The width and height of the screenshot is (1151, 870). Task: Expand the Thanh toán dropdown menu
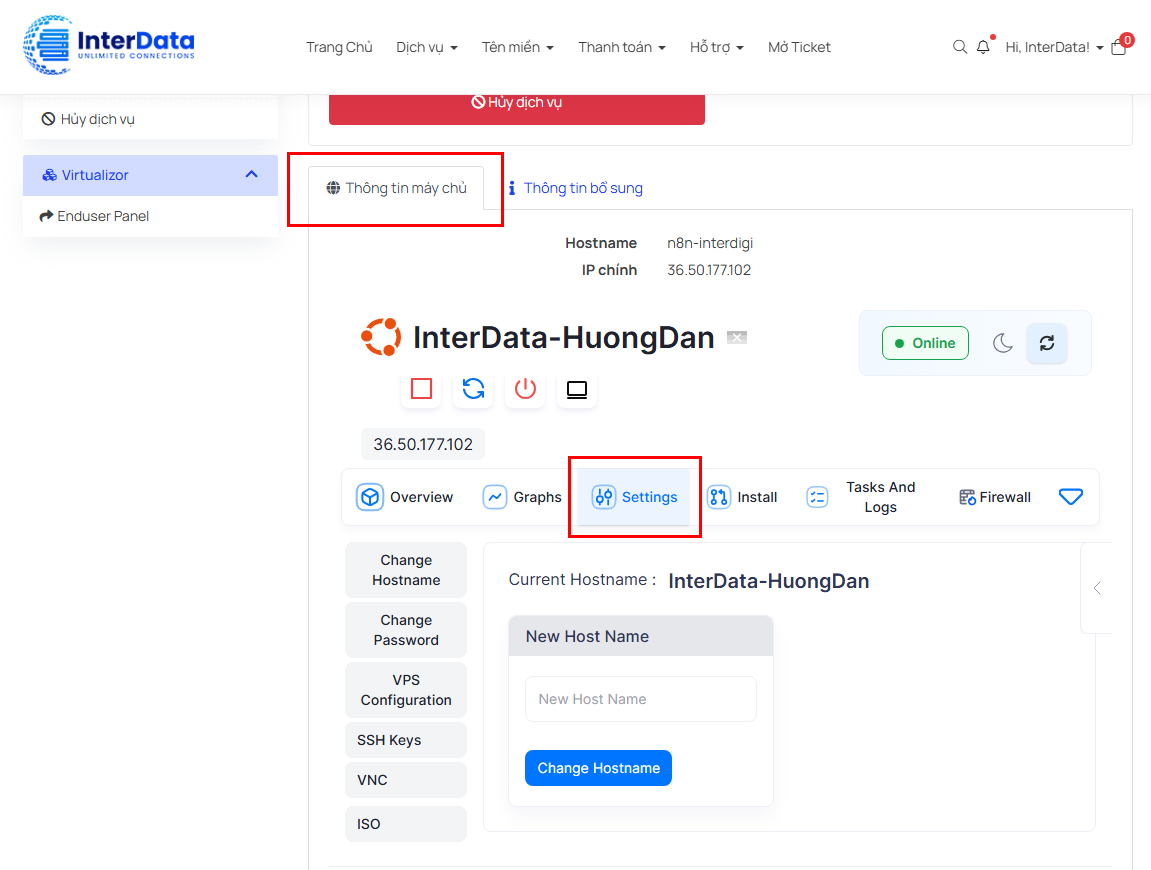(622, 47)
